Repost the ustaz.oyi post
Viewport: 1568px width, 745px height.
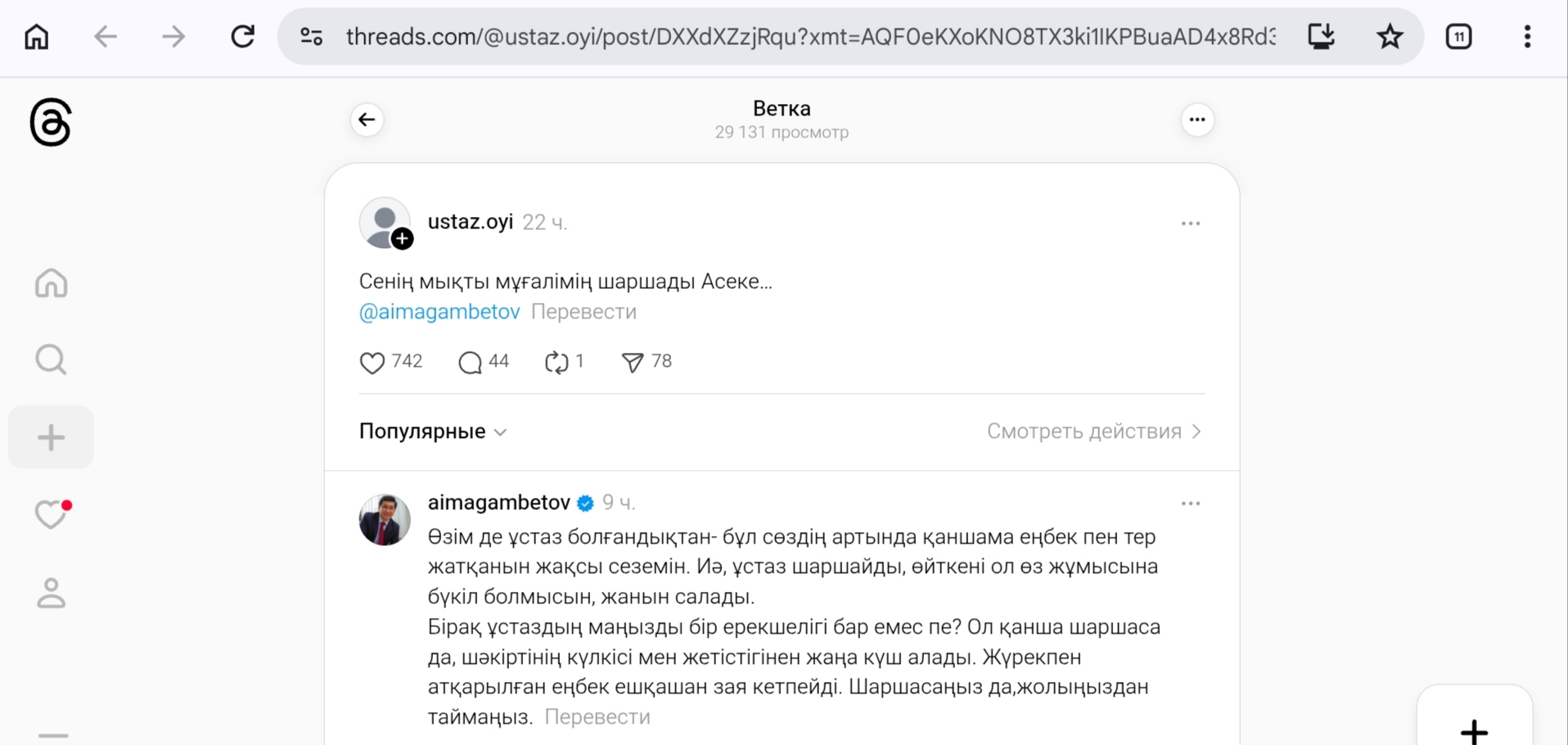[556, 362]
